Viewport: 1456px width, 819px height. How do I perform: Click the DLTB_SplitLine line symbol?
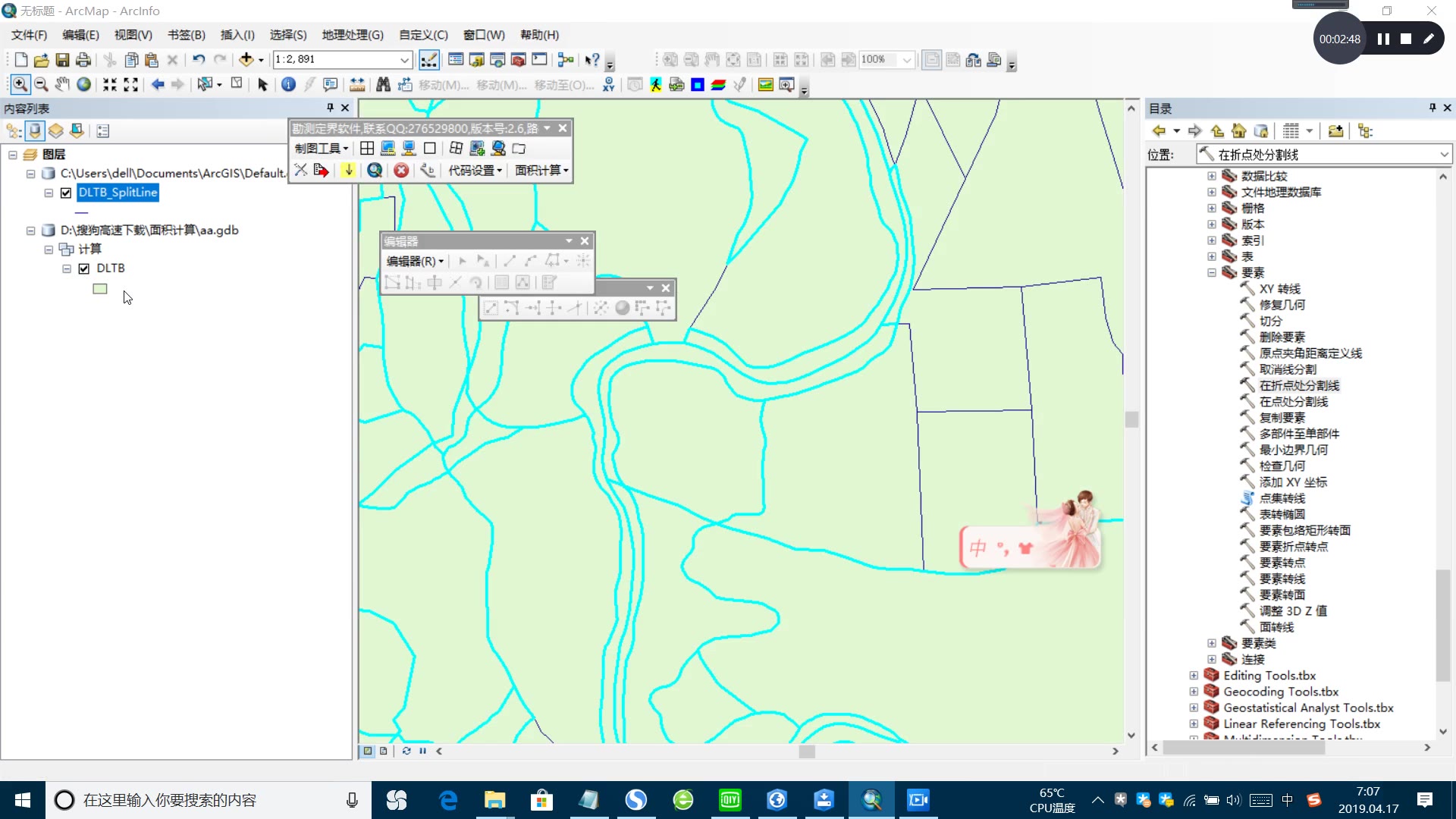(x=82, y=213)
